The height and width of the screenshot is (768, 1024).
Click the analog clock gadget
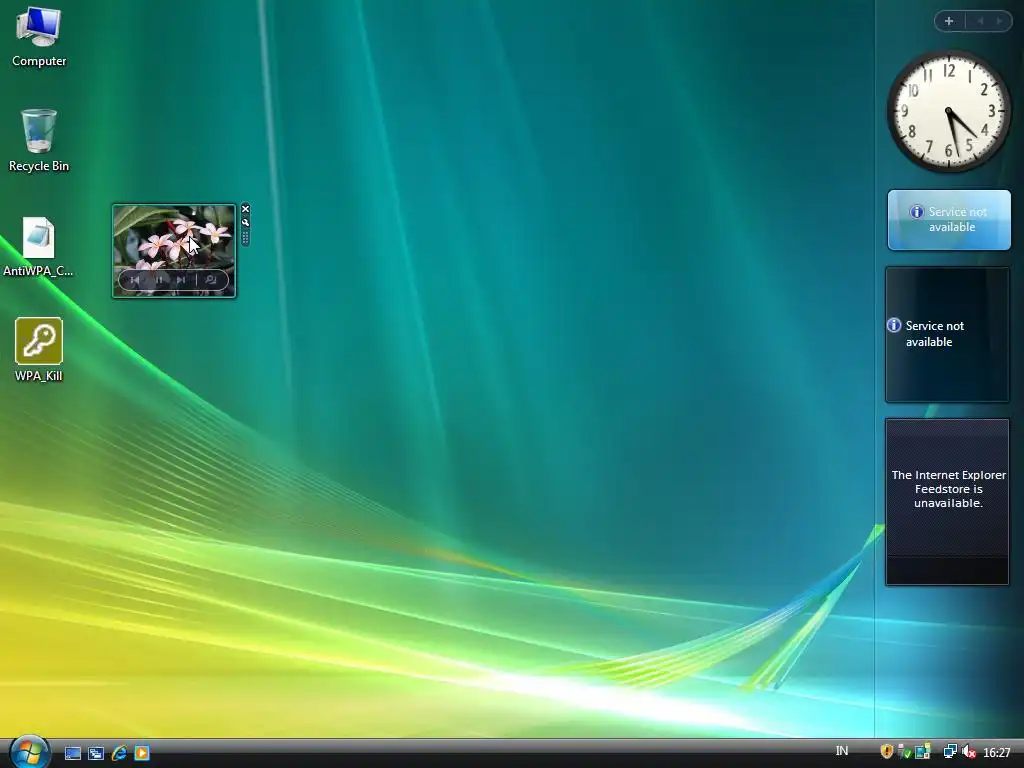click(949, 112)
